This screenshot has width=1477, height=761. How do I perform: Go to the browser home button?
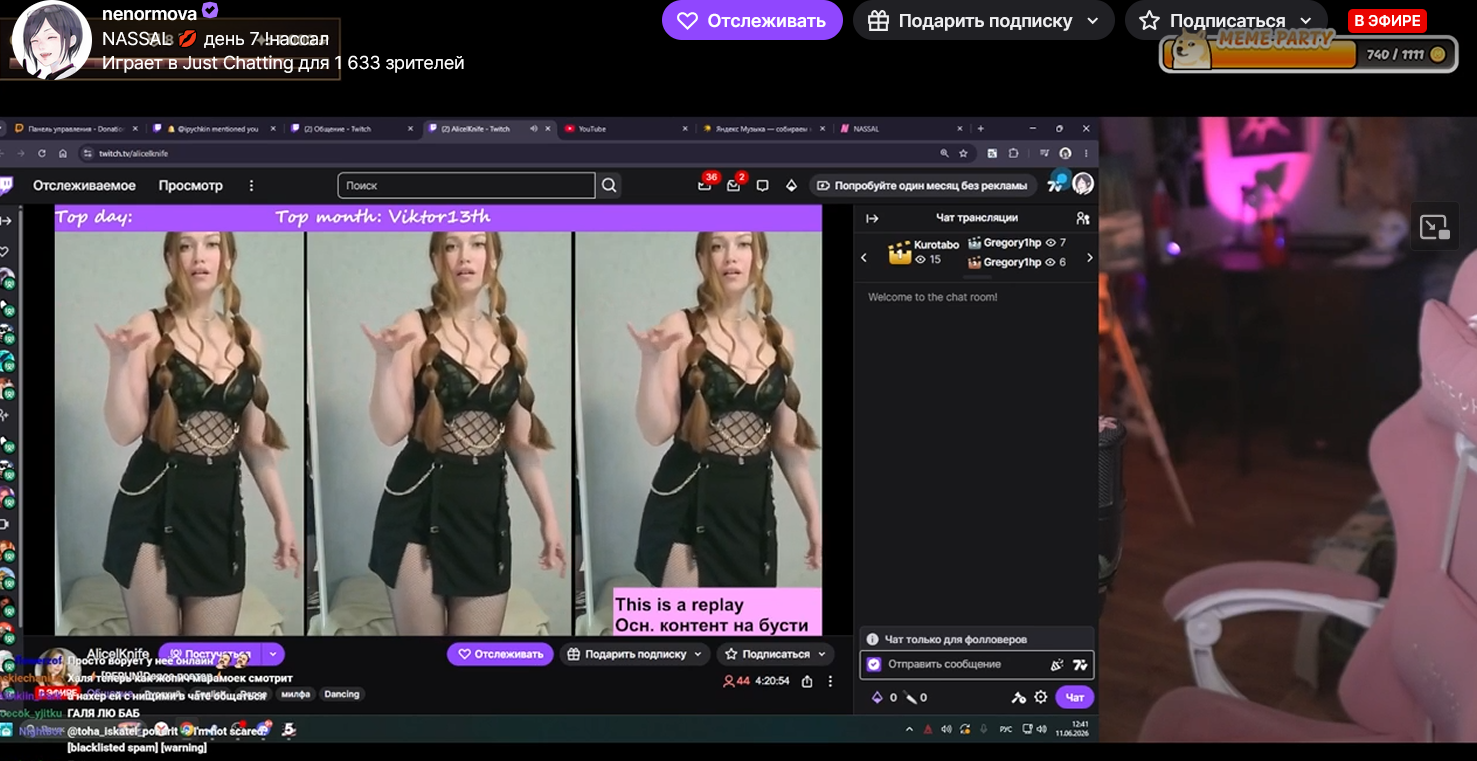(x=63, y=153)
